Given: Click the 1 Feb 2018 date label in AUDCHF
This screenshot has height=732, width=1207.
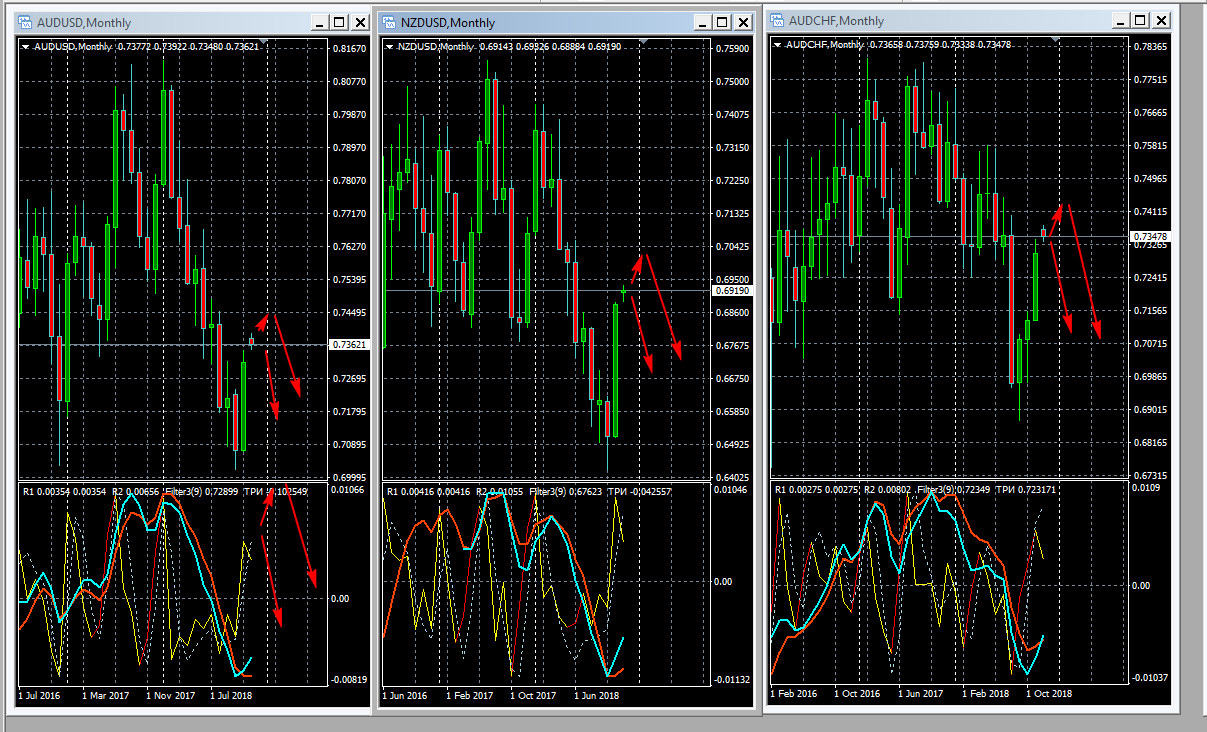Looking at the screenshot, I should pos(985,693).
